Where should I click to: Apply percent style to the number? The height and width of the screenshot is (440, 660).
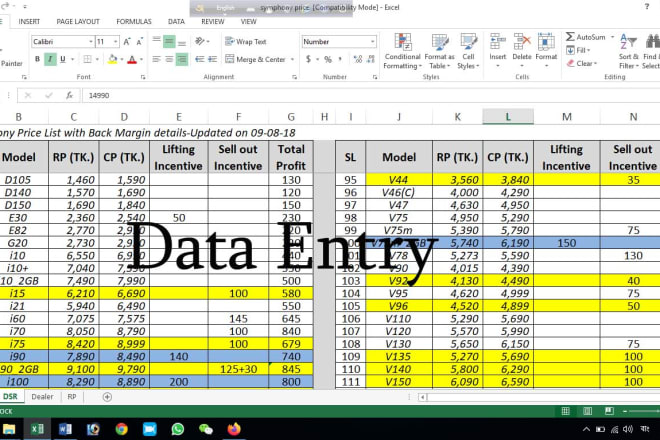(328, 59)
